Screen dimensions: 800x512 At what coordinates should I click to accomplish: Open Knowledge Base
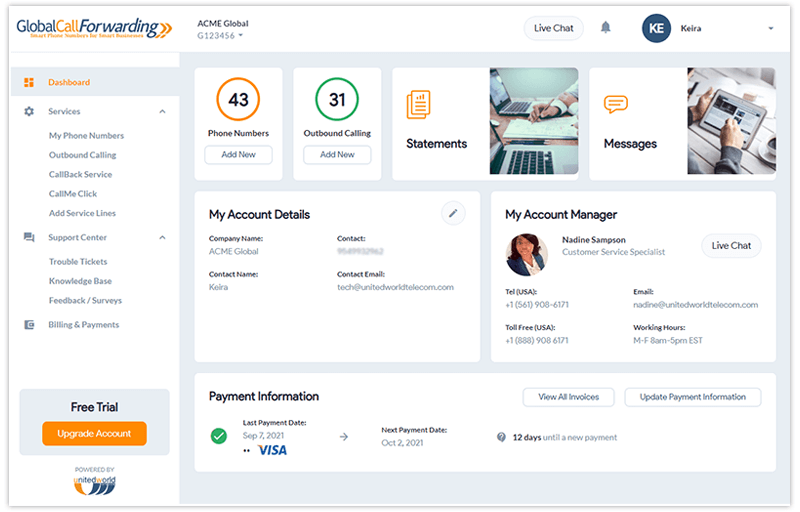tap(80, 281)
